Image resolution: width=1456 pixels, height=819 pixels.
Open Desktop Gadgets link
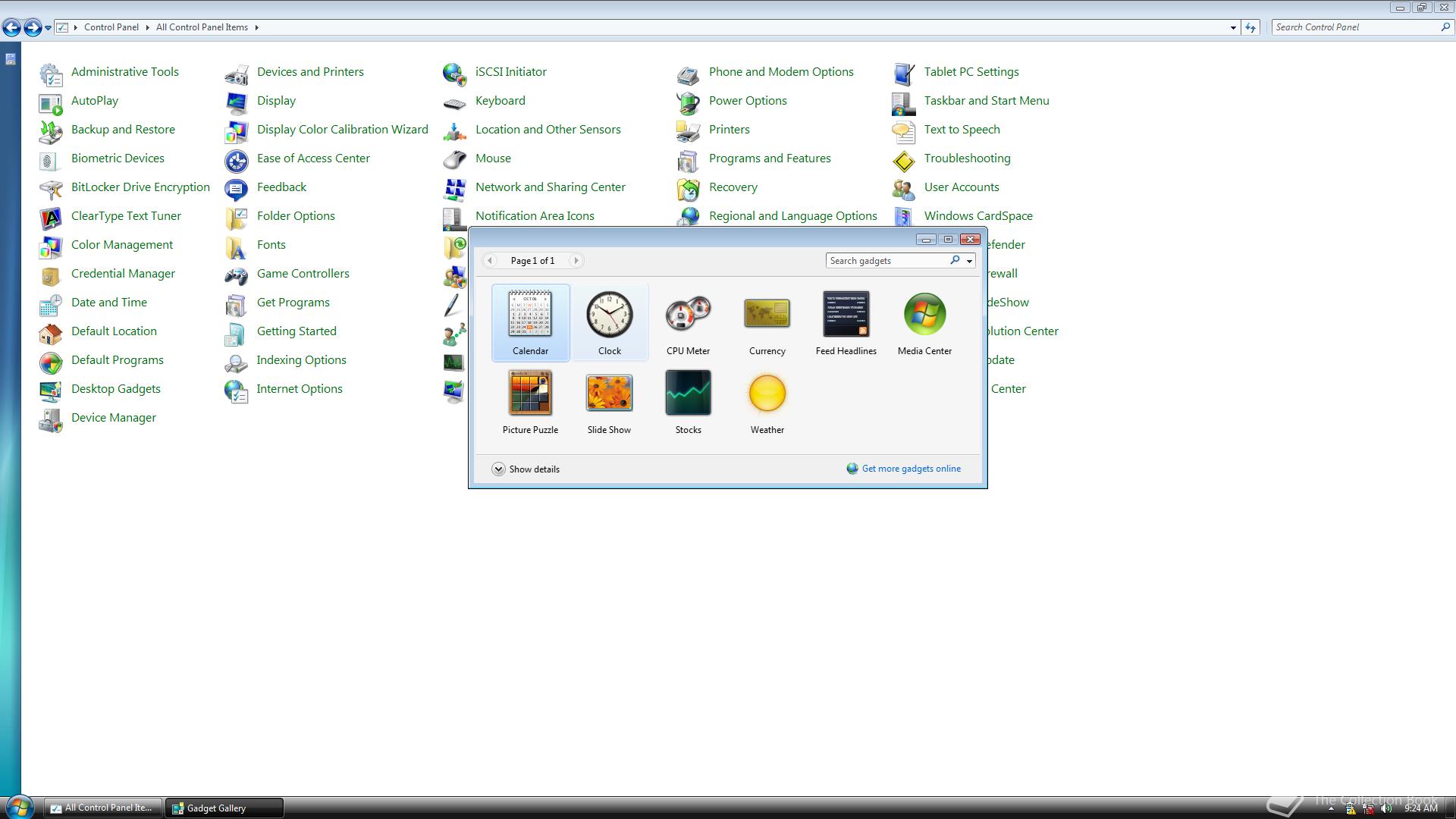point(116,388)
